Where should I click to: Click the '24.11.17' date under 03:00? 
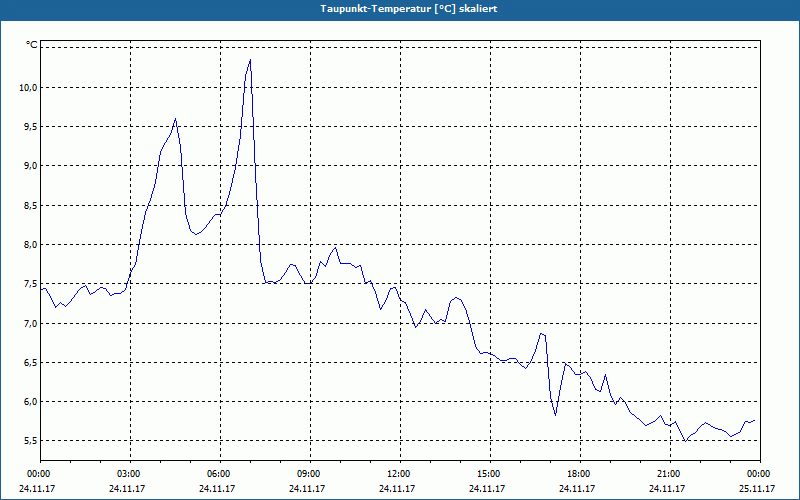pos(128,489)
